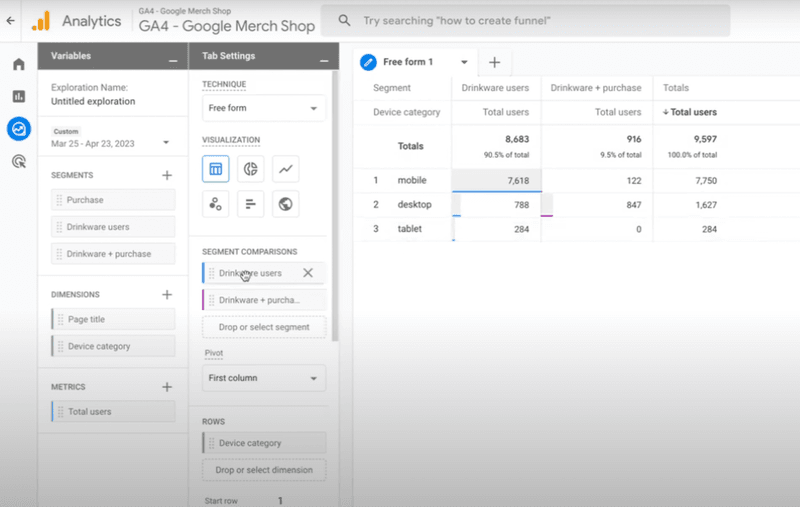This screenshot has height=507, width=800.
Task: Open the Technique Free form dropdown
Action: point(264,108)
